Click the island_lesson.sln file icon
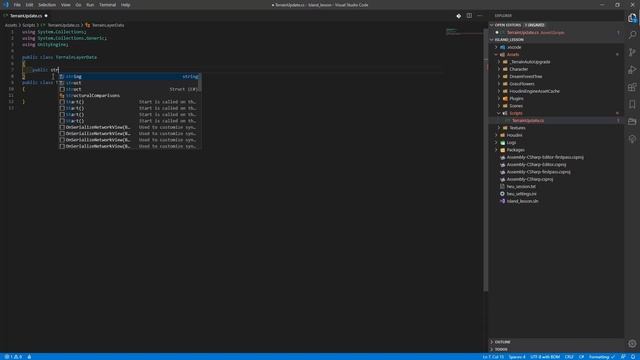This screenshot has width=640, height=360. pyautogui.click(x=502, y=201)
